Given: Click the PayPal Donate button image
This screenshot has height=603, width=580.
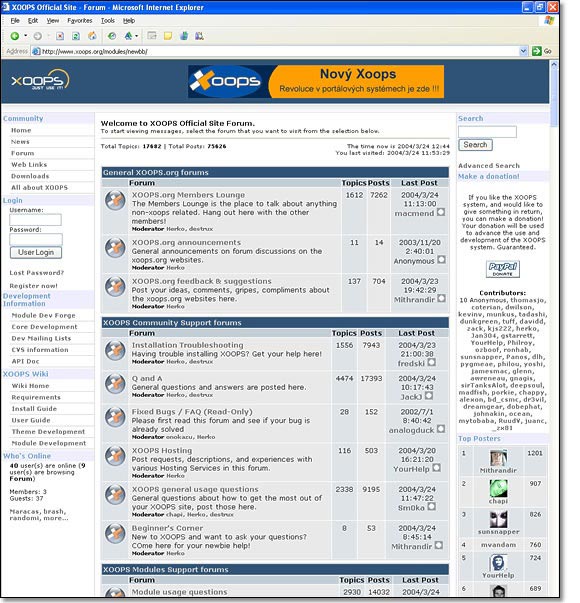Looking at the screenshot, I should [x=503, y=269].
